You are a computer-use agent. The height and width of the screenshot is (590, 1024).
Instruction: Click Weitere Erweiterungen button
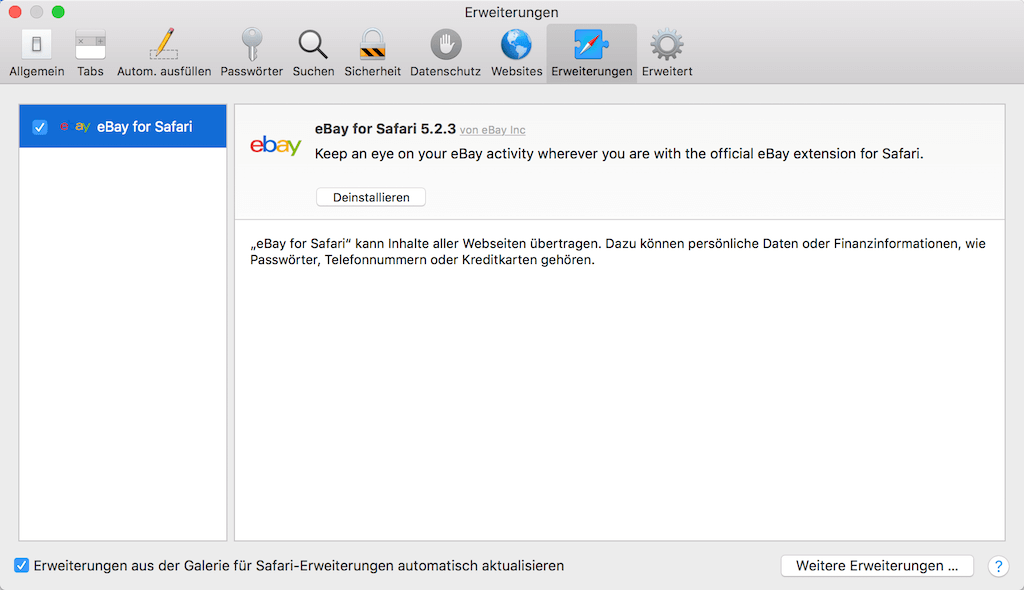pyautogui.click(x=877, y=566)
